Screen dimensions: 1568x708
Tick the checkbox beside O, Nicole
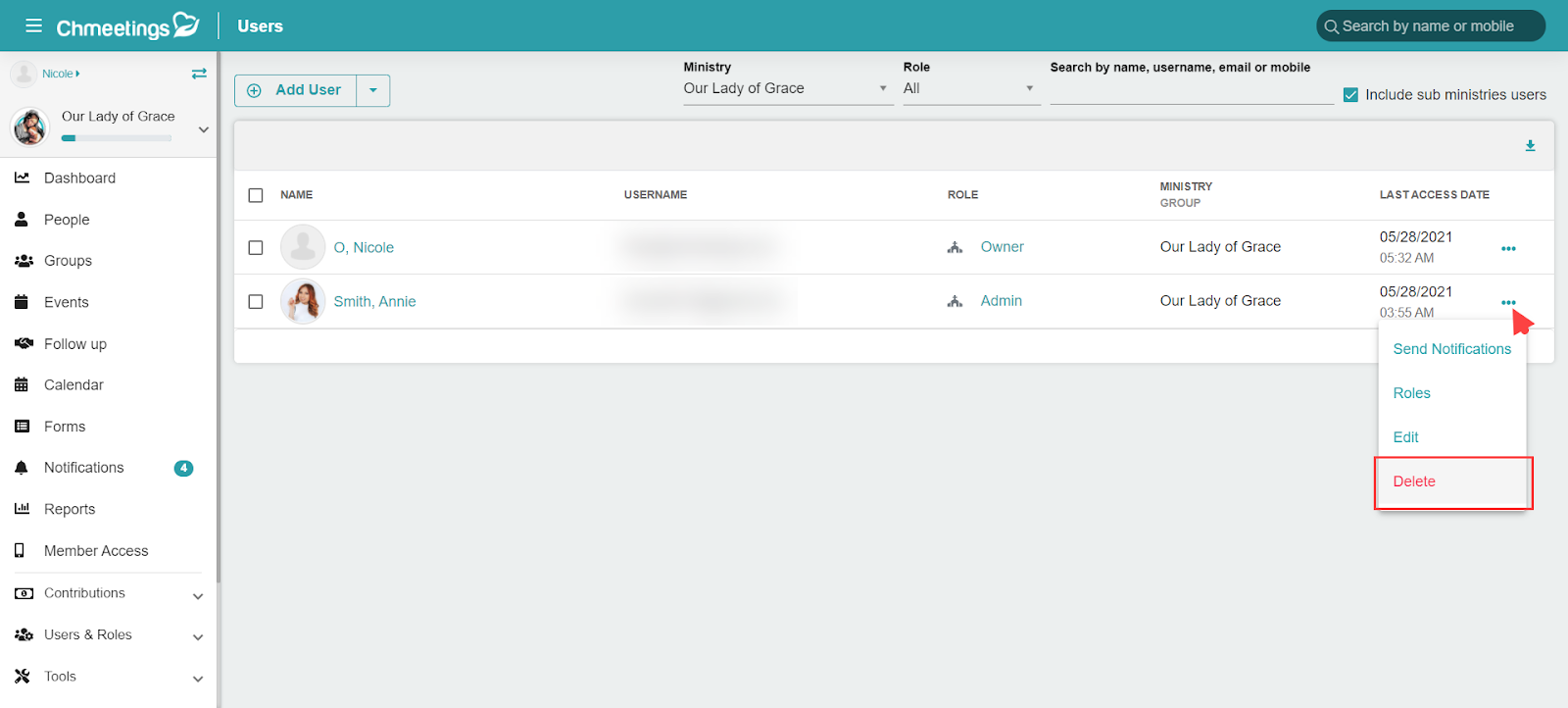point(256,248)
